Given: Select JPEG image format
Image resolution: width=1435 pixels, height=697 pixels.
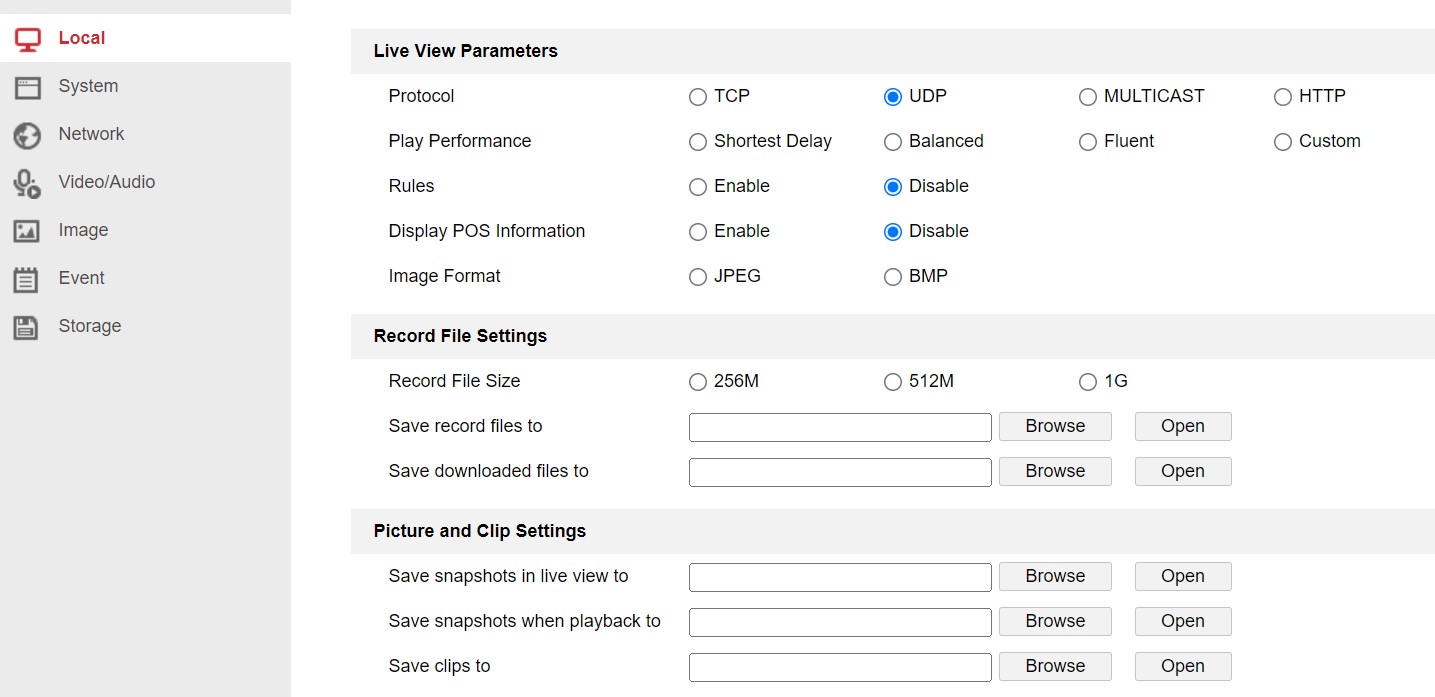Looking at the screenshot, I should coord(698,277).
